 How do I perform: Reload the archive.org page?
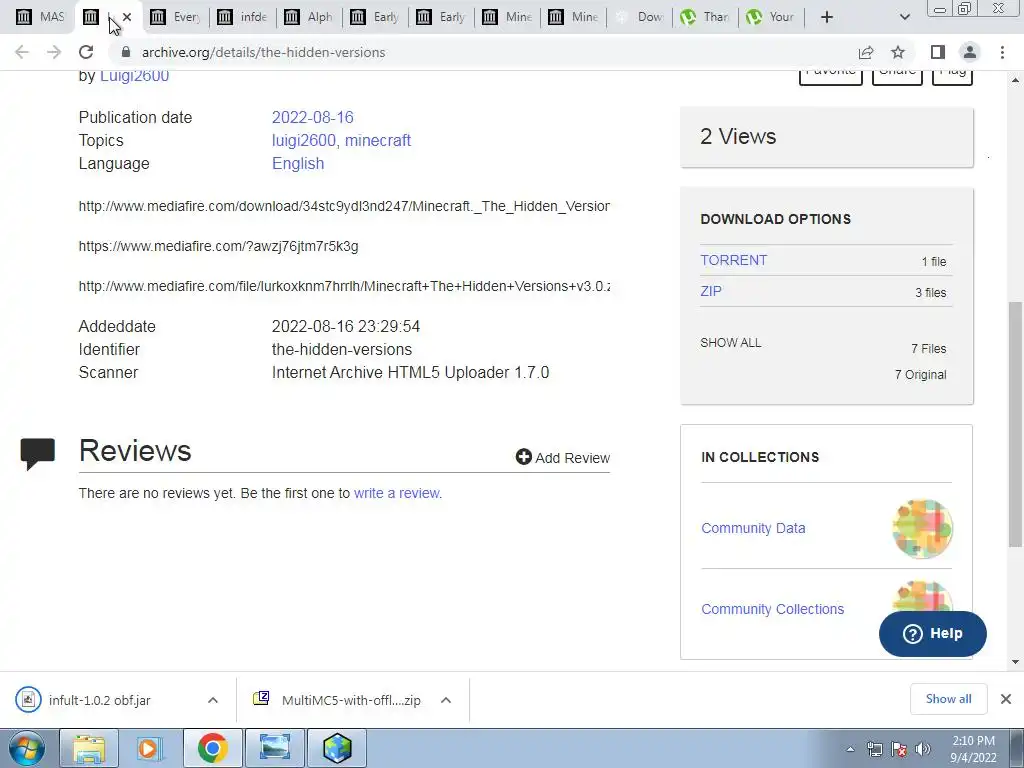86,52
